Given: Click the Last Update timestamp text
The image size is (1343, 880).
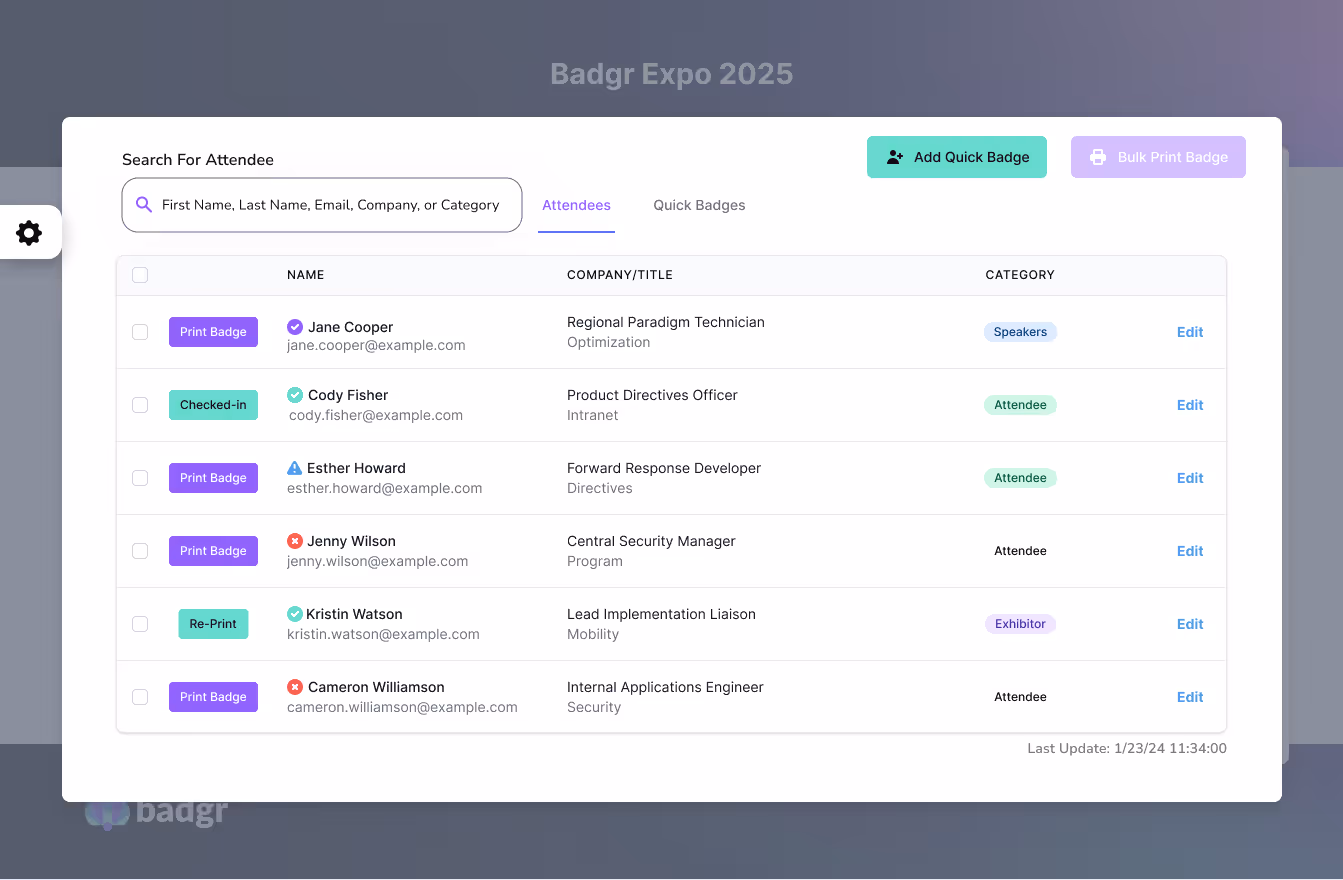Looking at the screenshot, I should [x=1127, y=748].
